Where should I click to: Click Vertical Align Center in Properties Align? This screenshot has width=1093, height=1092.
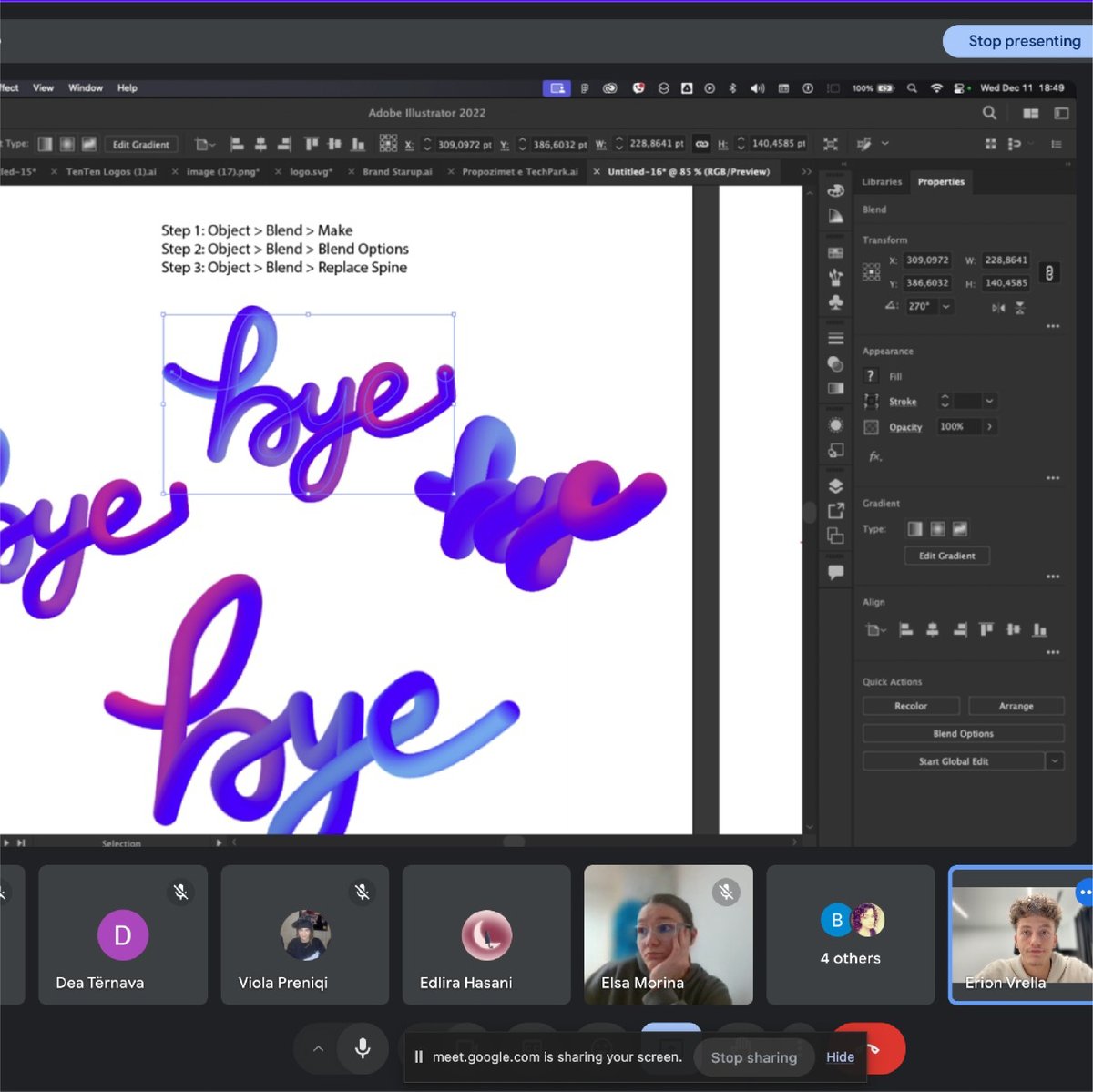1013,629
